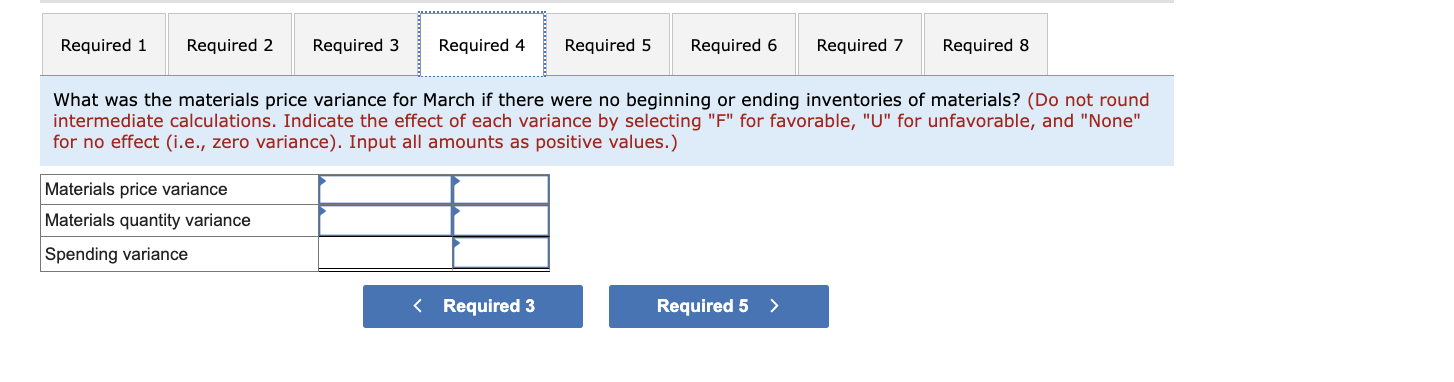
Task: Click the previous Required 3 button
Action: click(x=473, y=306)
